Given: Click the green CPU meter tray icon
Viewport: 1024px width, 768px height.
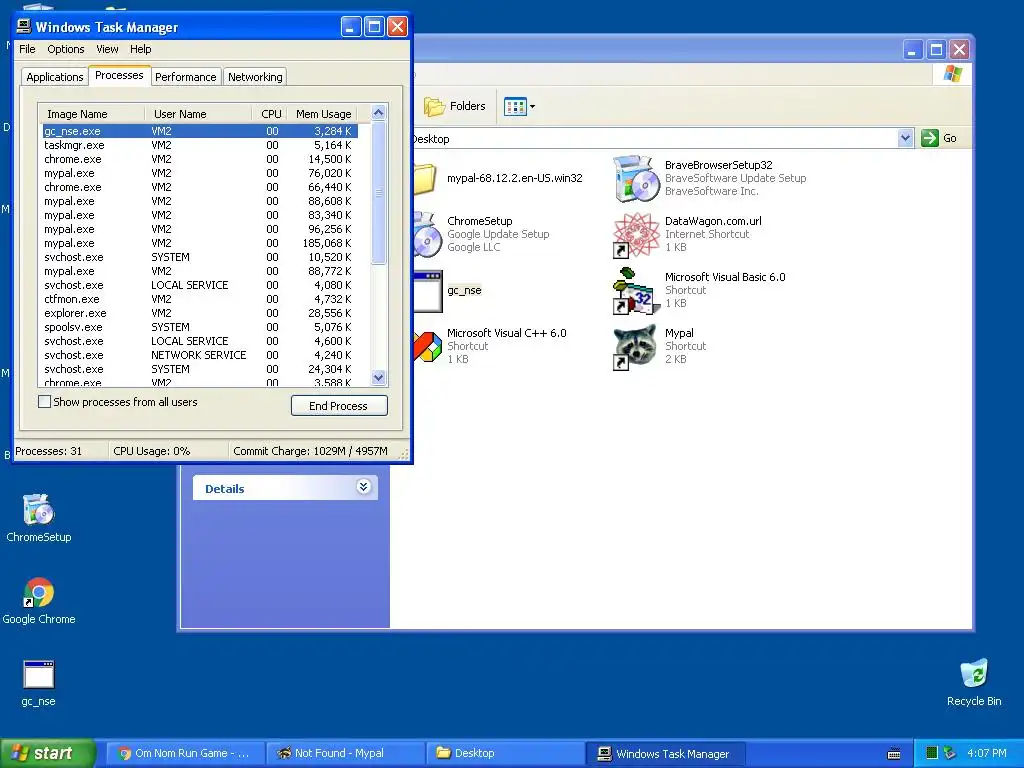Looking at the screenshot, I should (932, 753).
